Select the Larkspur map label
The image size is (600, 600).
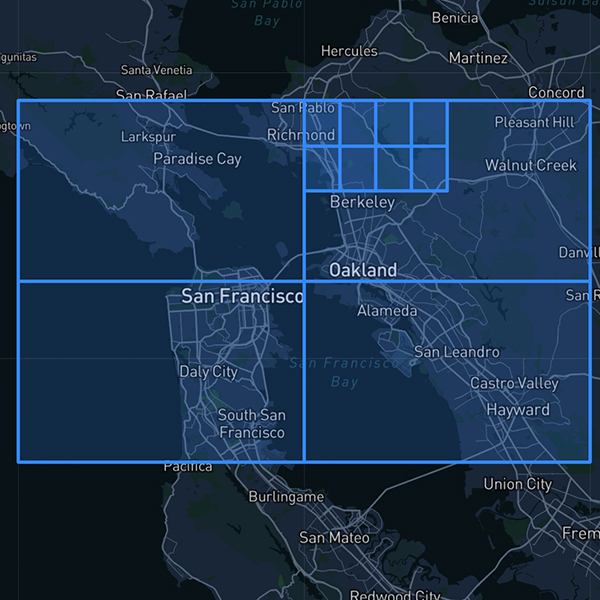pos(148,136)
